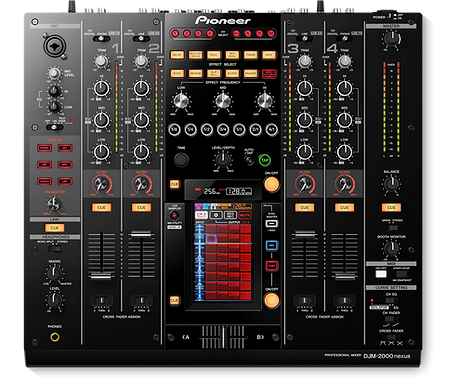The height and width of the screenshot is (380, 460).
Task: Activate the ROLL effect button
Action: click(214, 55)
